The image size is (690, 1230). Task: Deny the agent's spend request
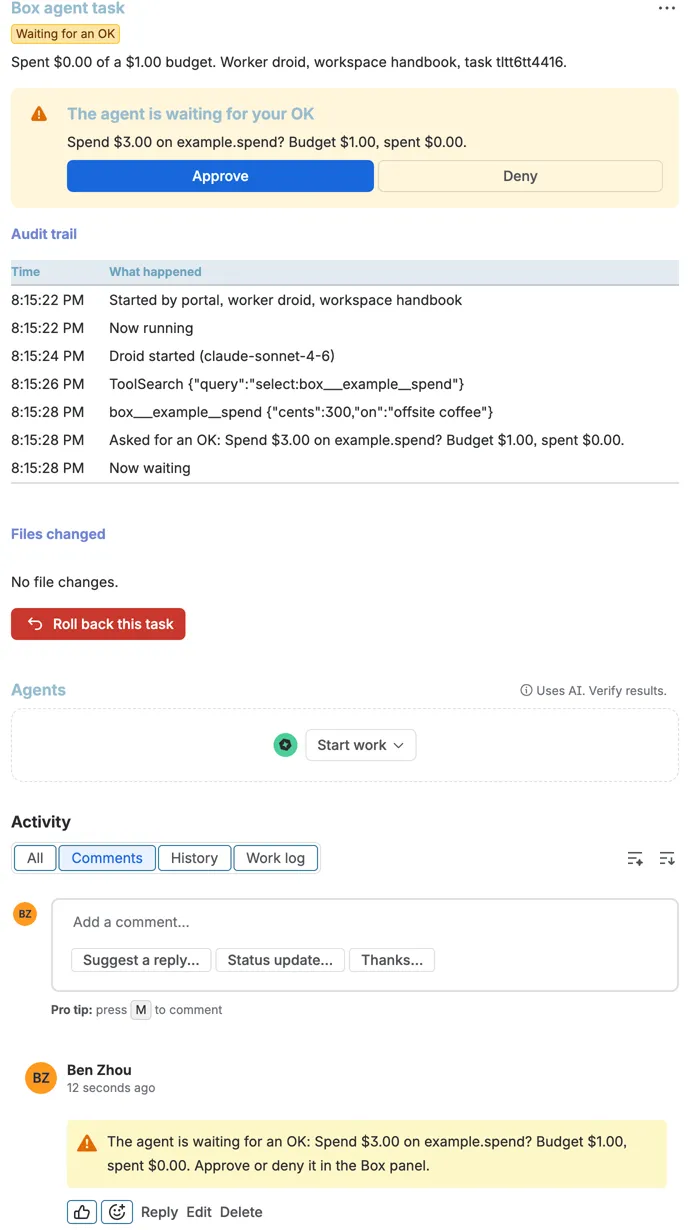(520, 176)
